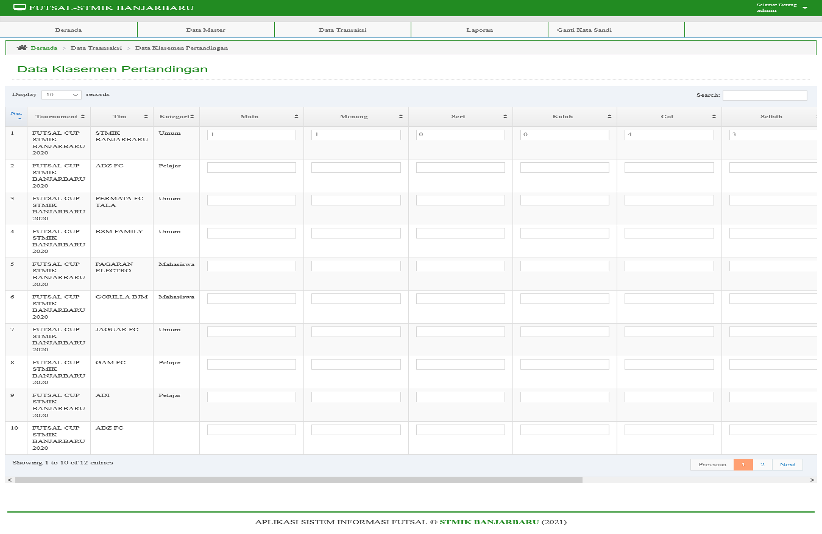The image size is (822, 534).
Task: Open the Data Master menu
Action: (206, 30)
